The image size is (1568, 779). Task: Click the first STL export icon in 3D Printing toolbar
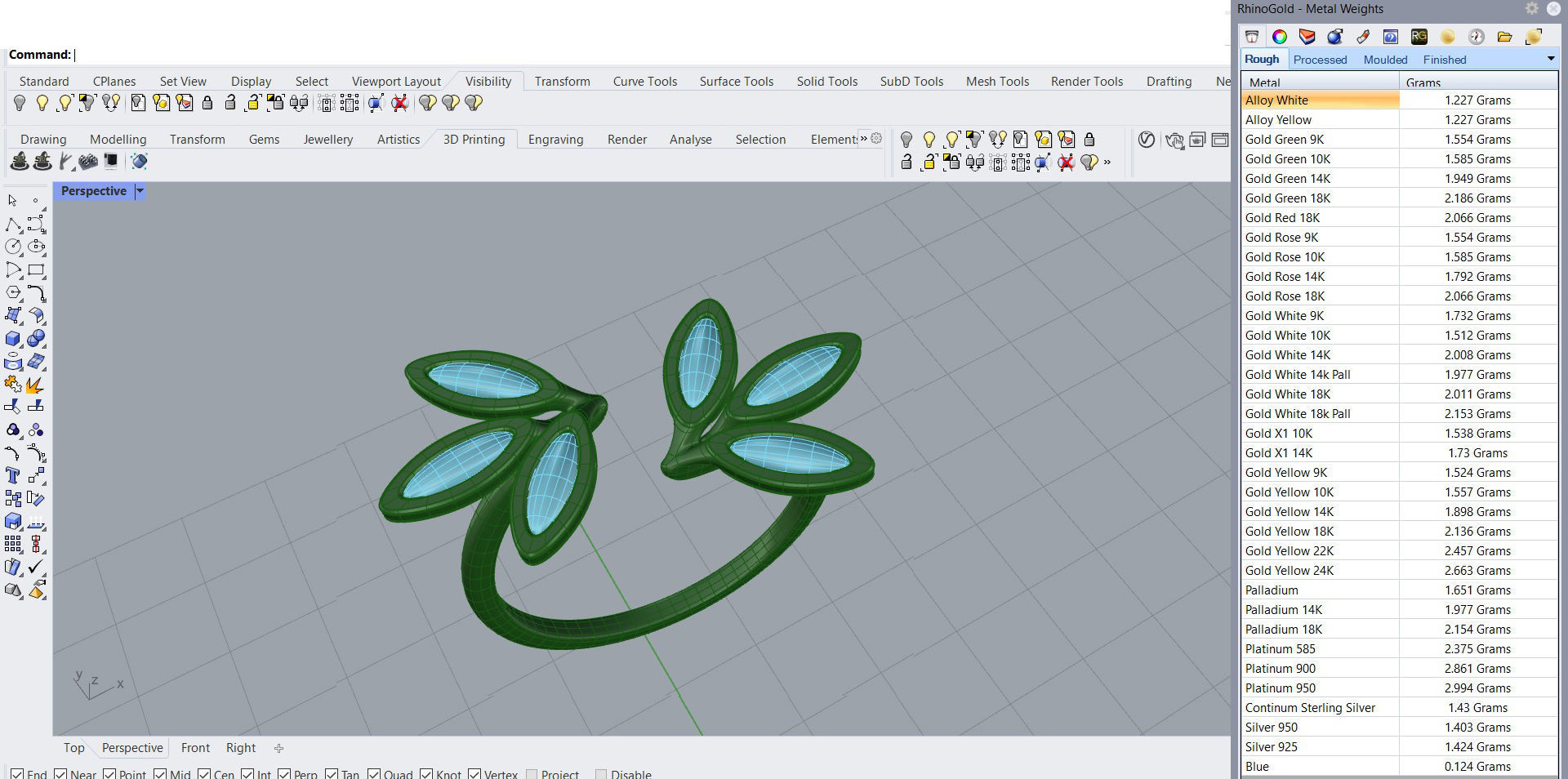tap(20, 161)
